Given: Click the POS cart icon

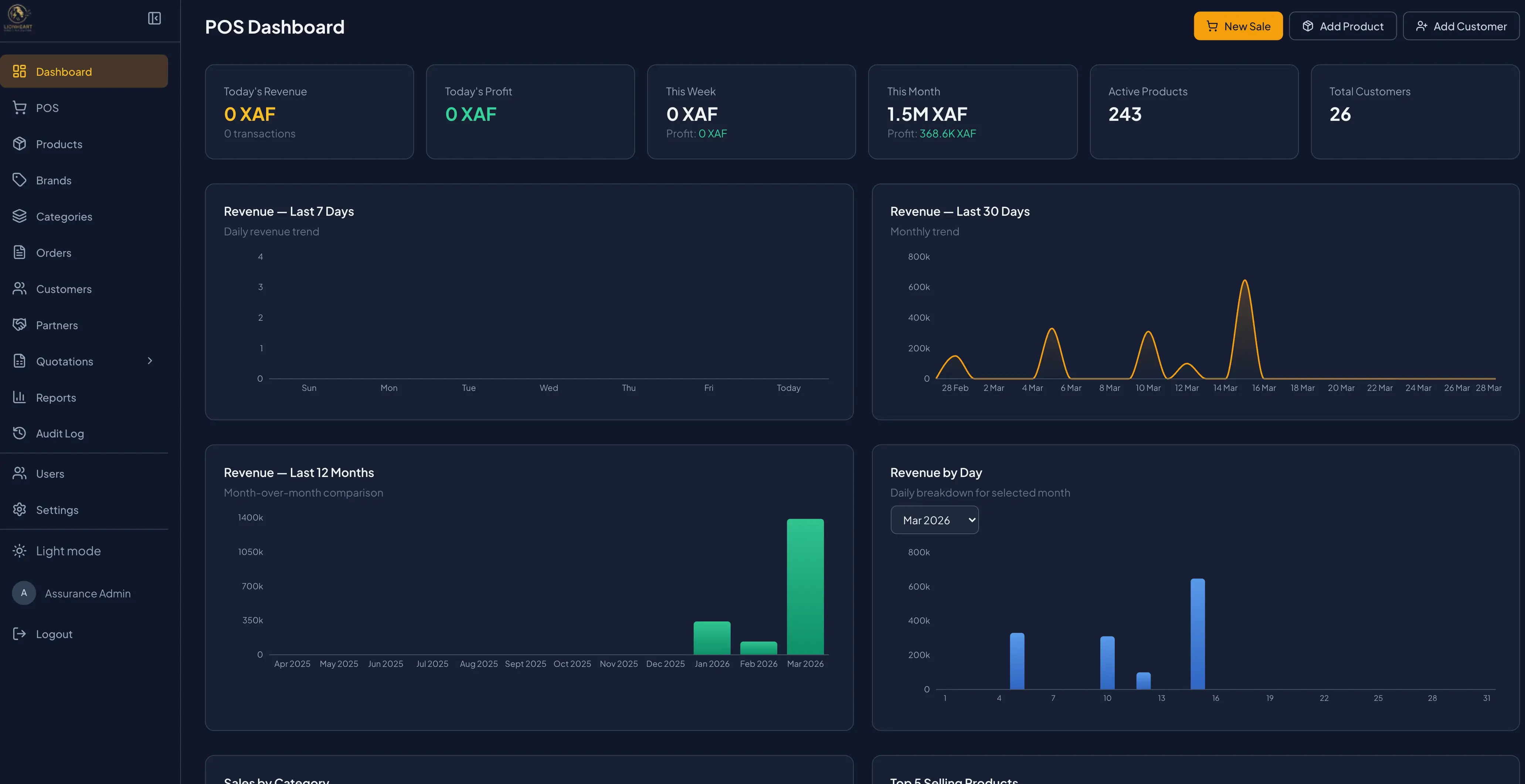Looking at the screenshot, I should point(20,108).
